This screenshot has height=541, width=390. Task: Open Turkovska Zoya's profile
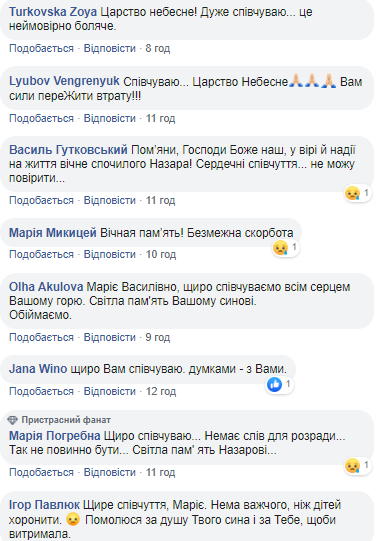pos(53,12)
